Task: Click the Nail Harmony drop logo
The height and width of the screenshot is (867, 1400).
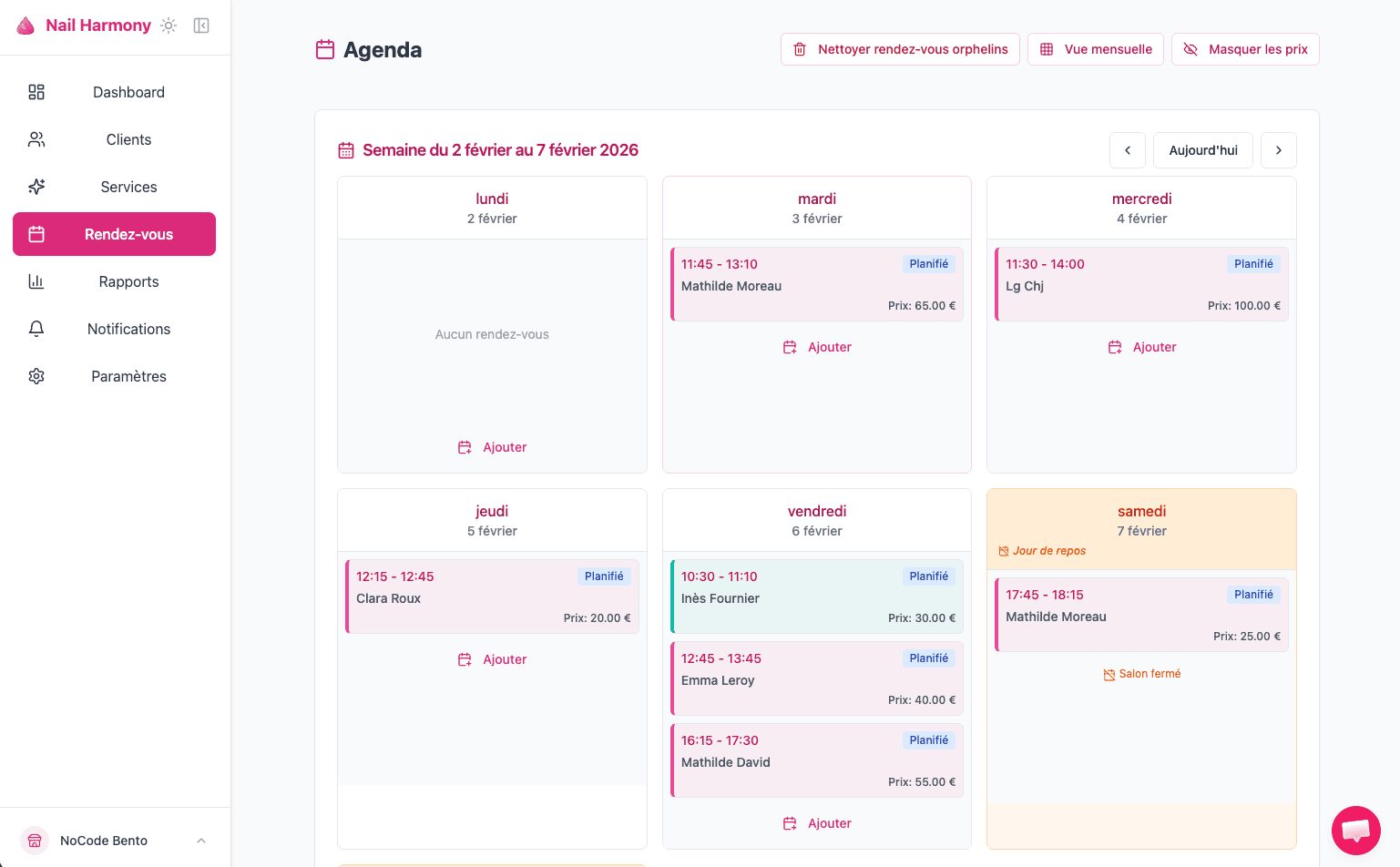Action: (26, 25)
